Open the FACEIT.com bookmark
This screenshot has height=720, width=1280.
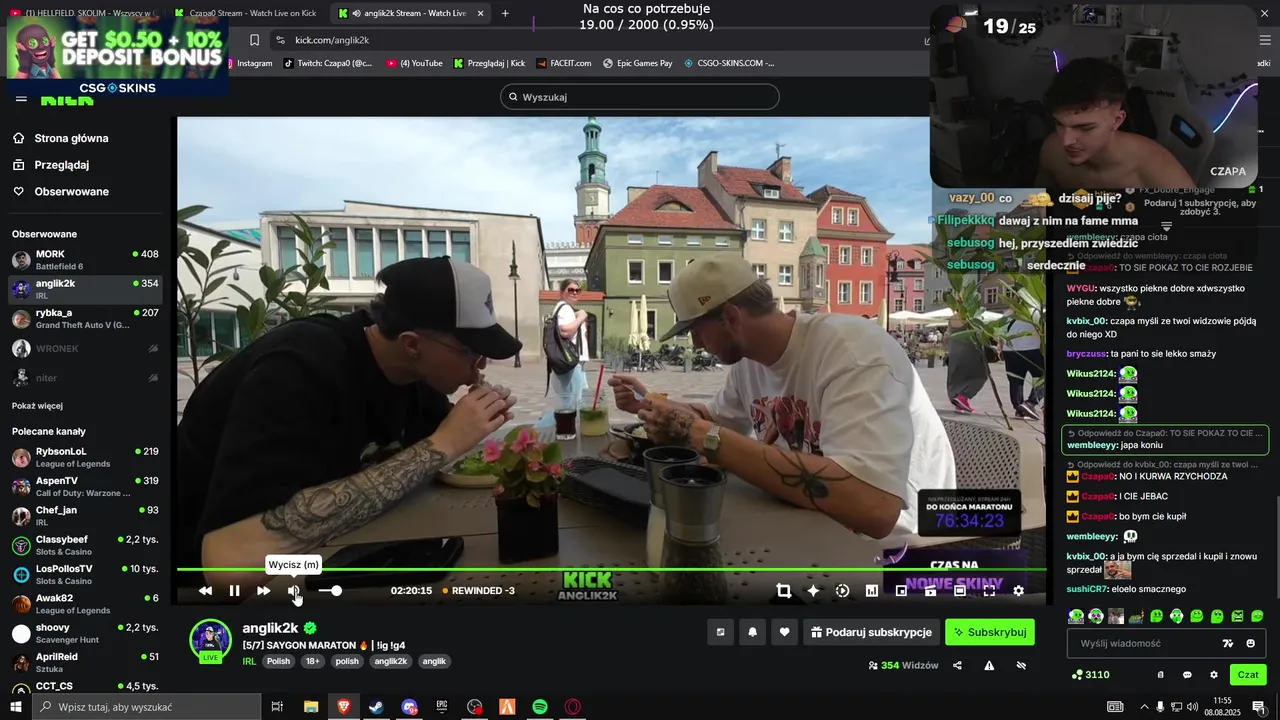click(x=564, y=63)
